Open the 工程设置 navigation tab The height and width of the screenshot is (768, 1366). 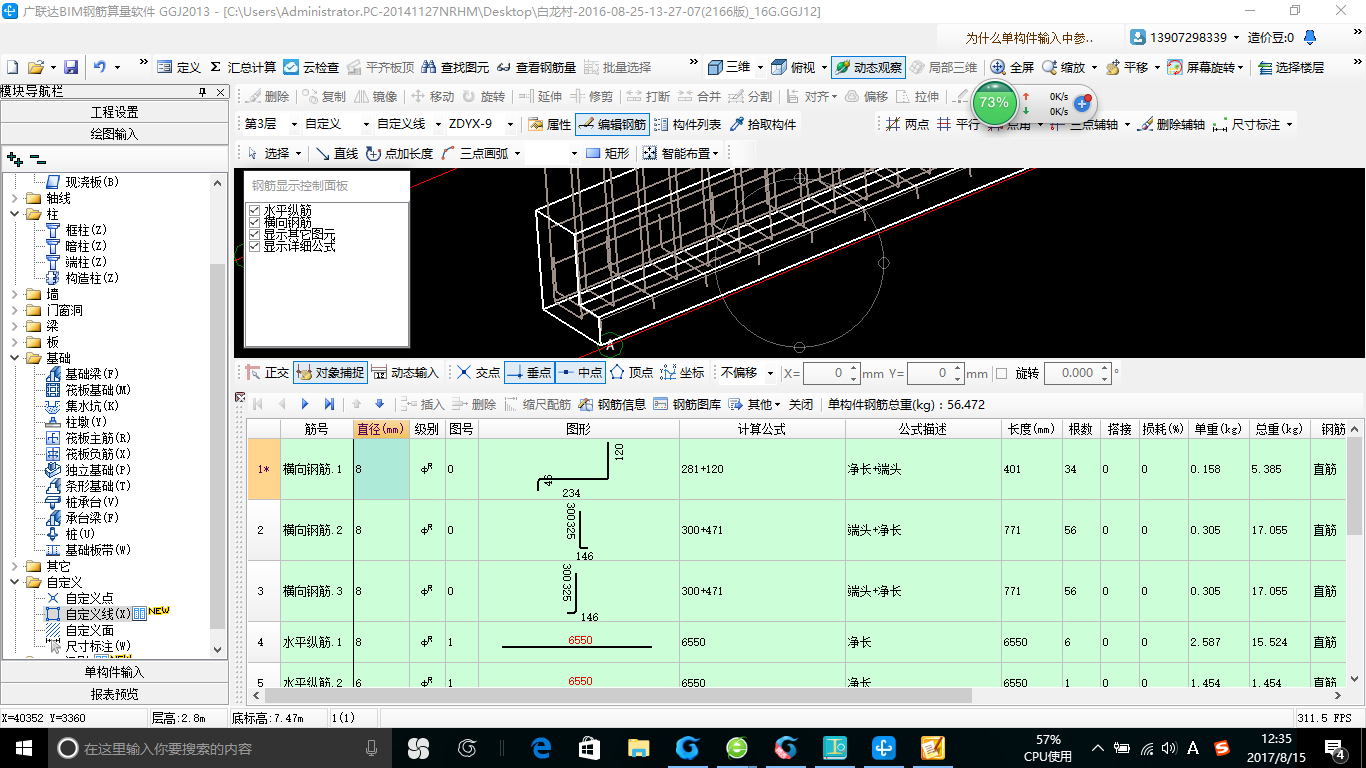(x=114, y=112)
